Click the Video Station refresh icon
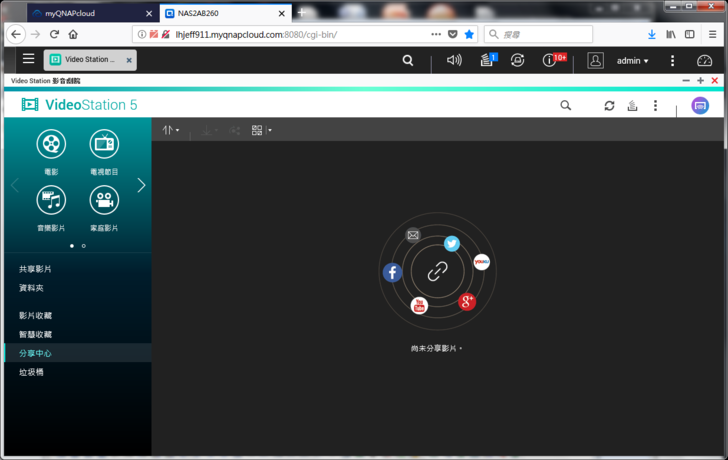 [x=609, y=105]
